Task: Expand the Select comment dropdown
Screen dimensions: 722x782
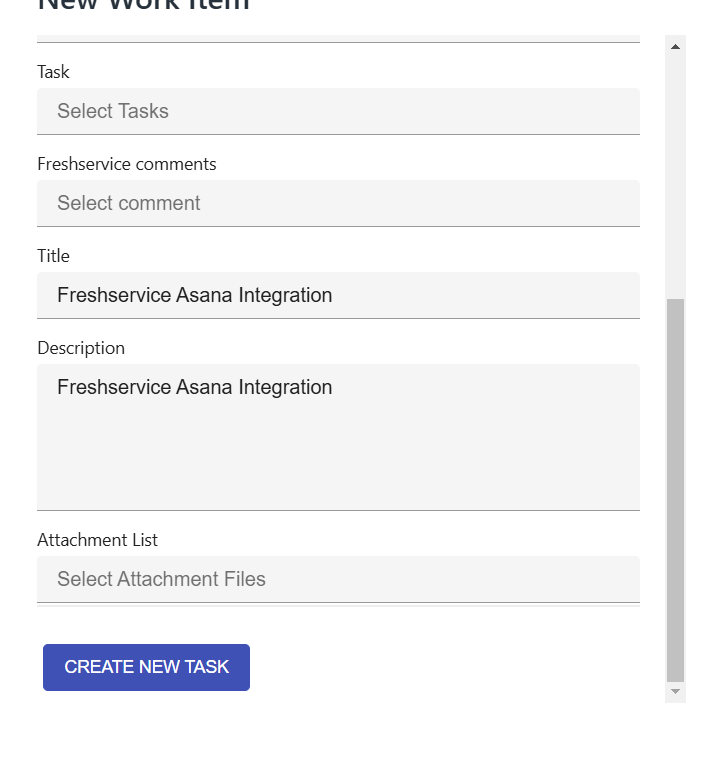Action: coord(338,203)
